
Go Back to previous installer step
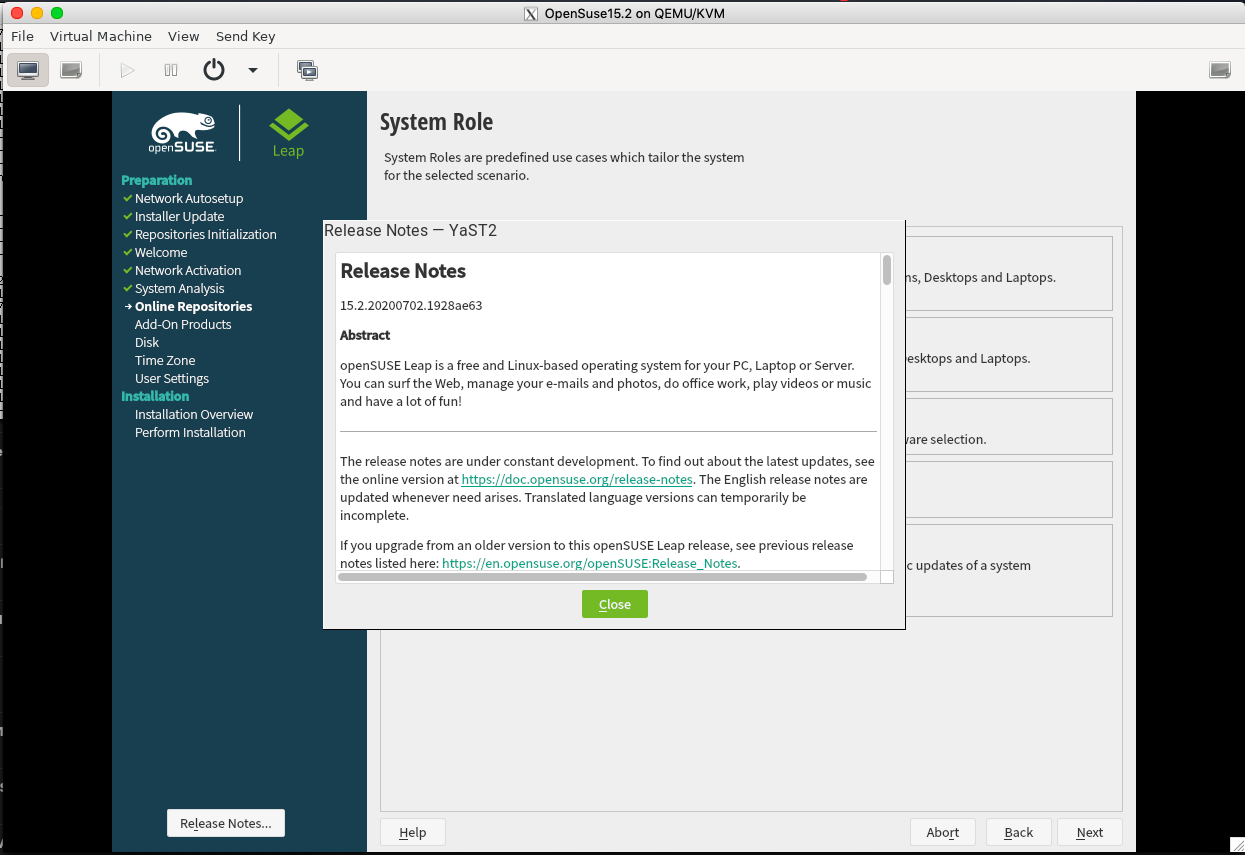click(x=1019, y=832)
